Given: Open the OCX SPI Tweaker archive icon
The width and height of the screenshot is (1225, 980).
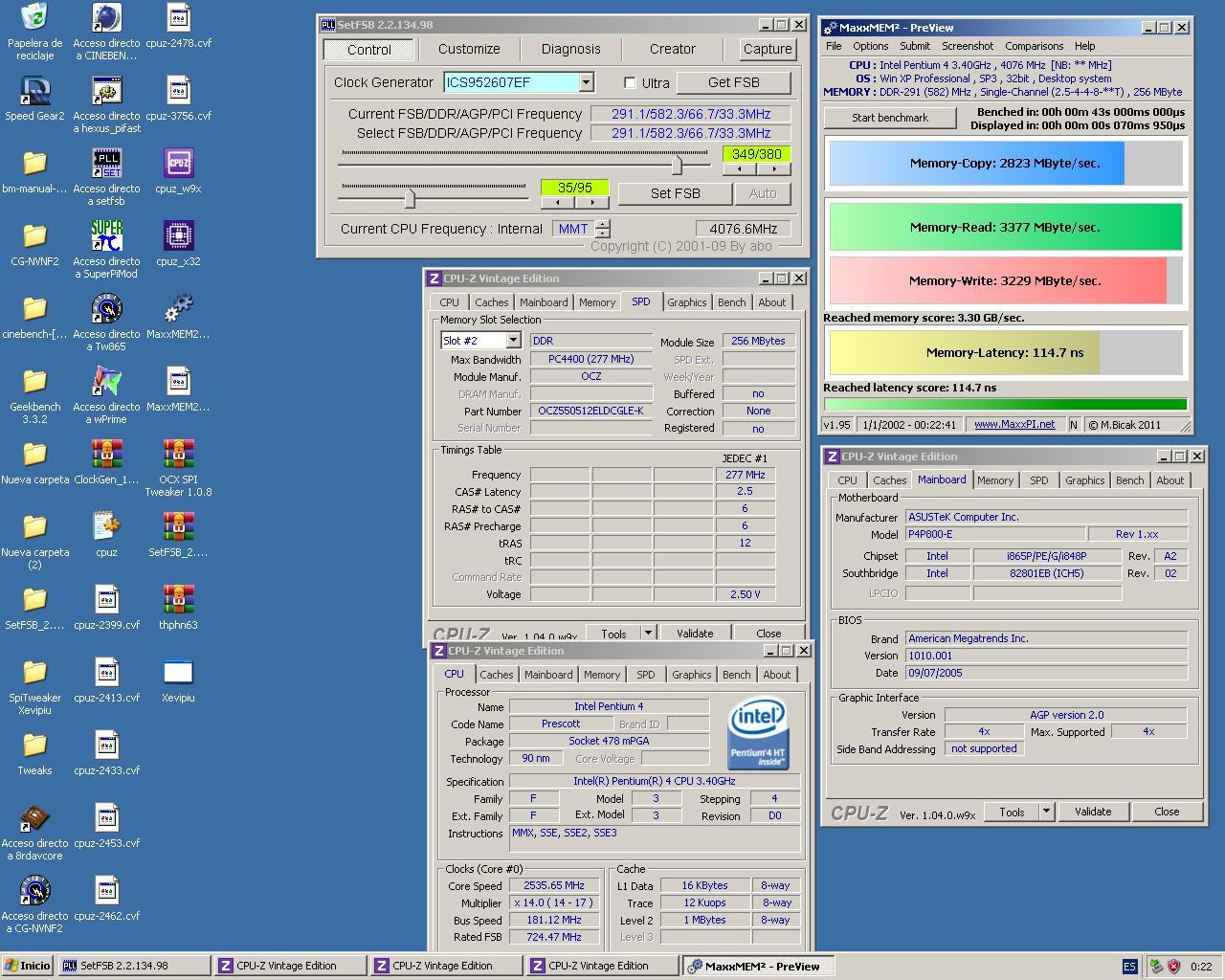Looking at the screenshot, I should tap(178, 455).
